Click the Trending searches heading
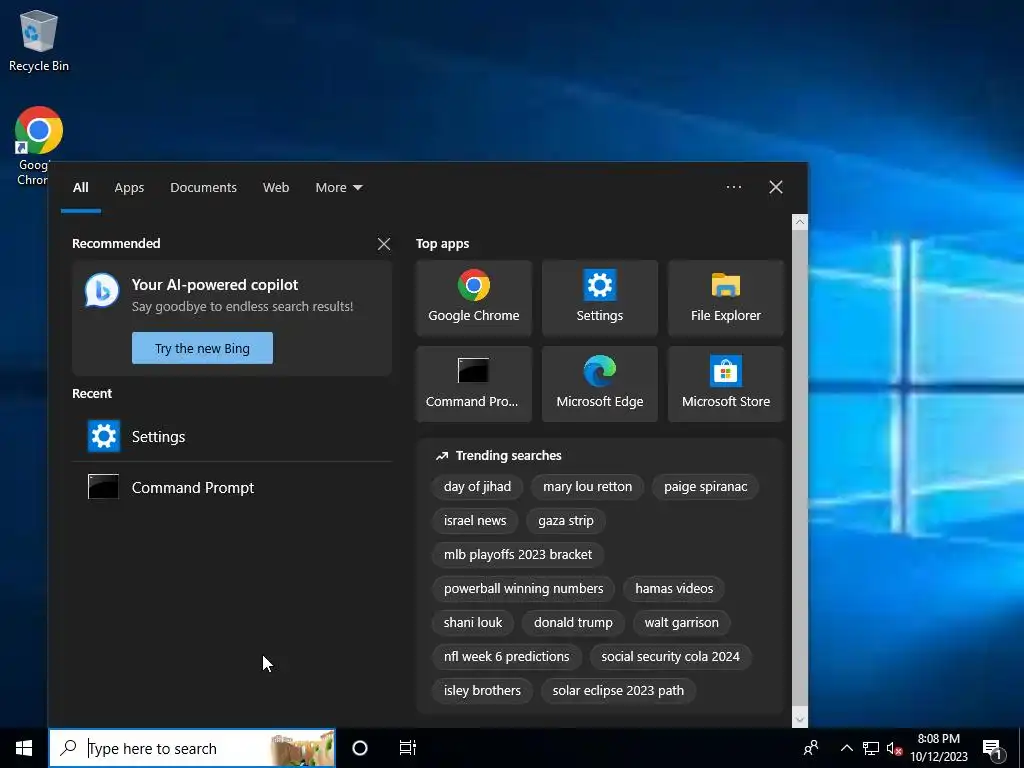1024x768 pixels. (508, 455)
